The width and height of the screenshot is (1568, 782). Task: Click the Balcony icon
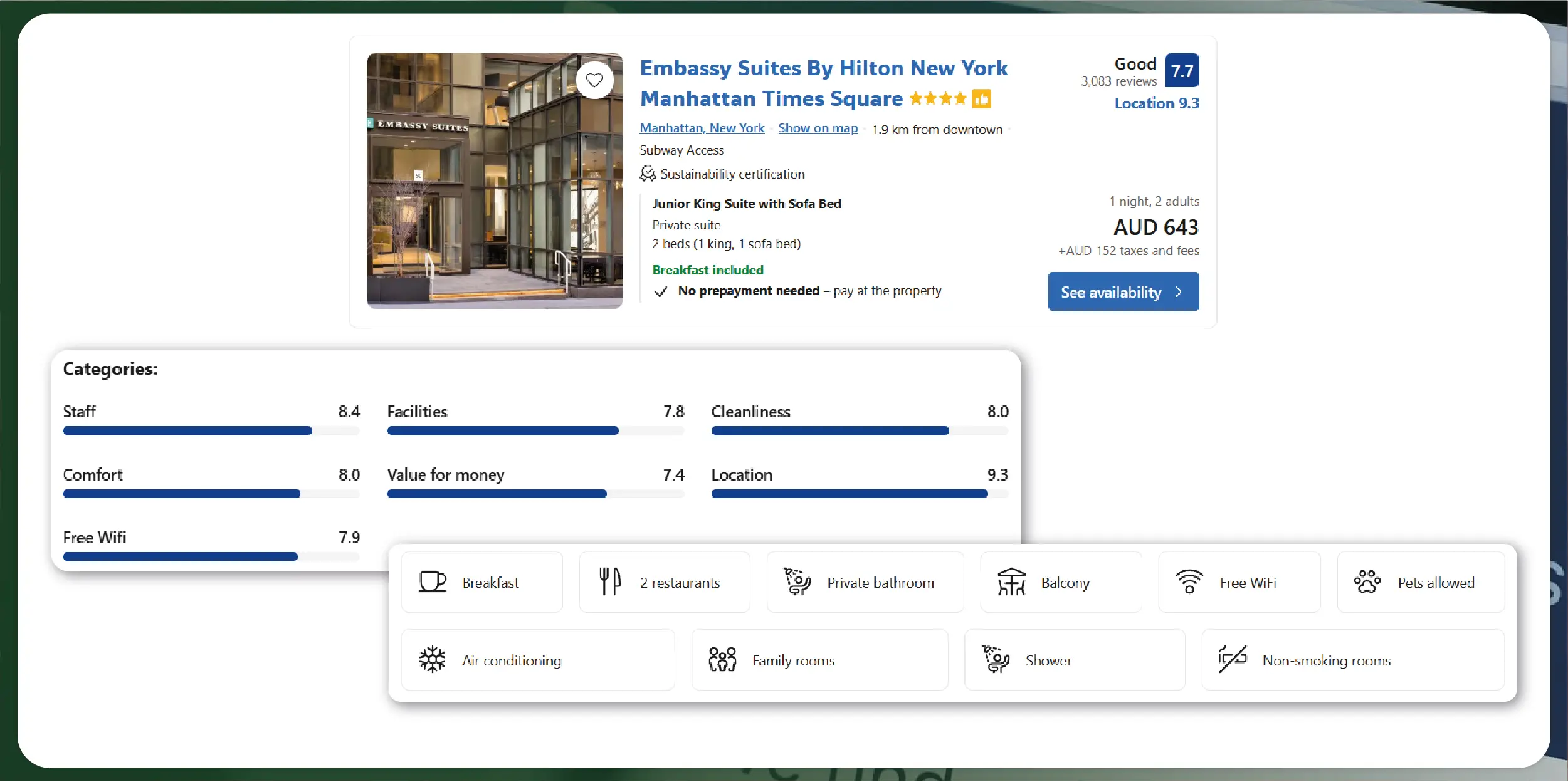[x=1011, y=582]
